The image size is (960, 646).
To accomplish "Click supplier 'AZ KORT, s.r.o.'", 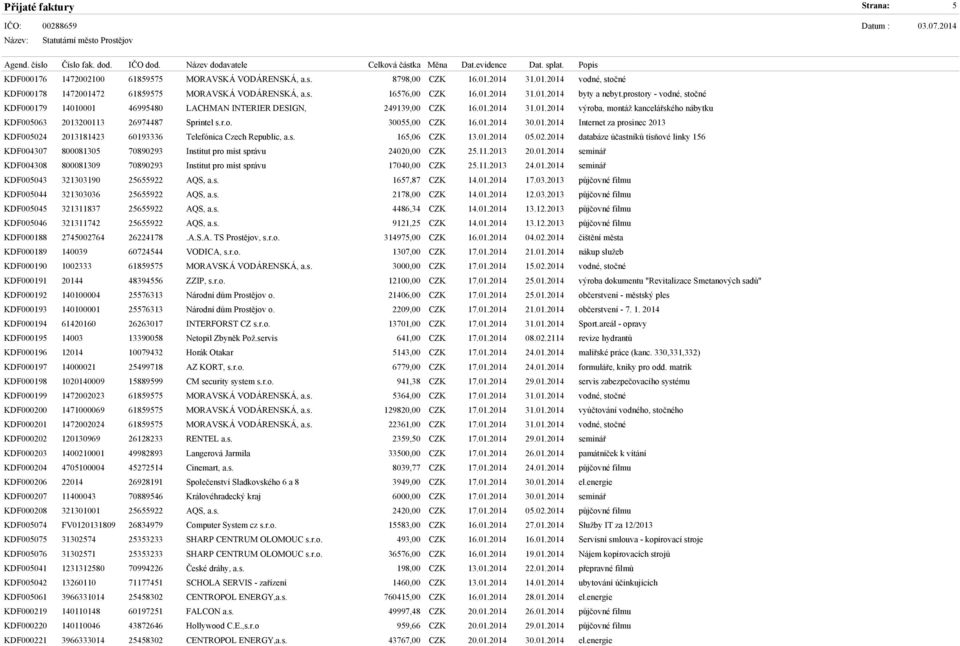I will [215, 367].
